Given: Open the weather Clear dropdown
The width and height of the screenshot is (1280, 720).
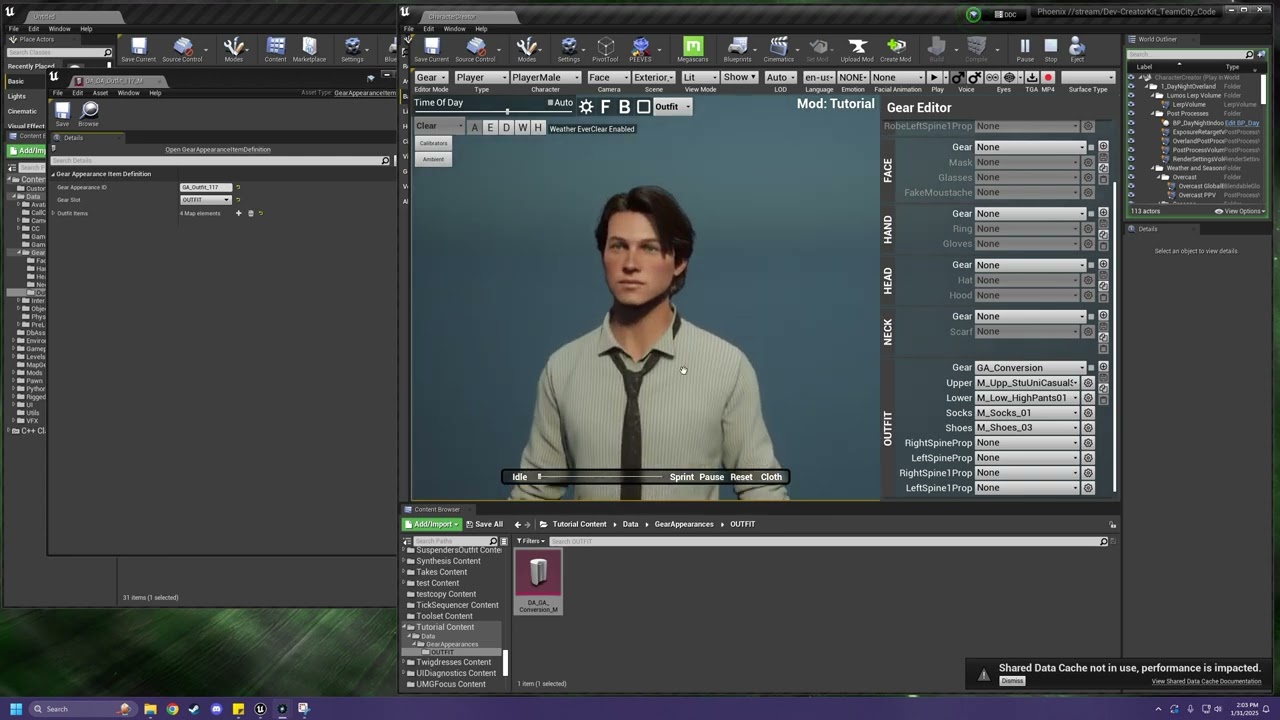Looking at the screenshot, I should pyautogui.click(x=439, y=127).
